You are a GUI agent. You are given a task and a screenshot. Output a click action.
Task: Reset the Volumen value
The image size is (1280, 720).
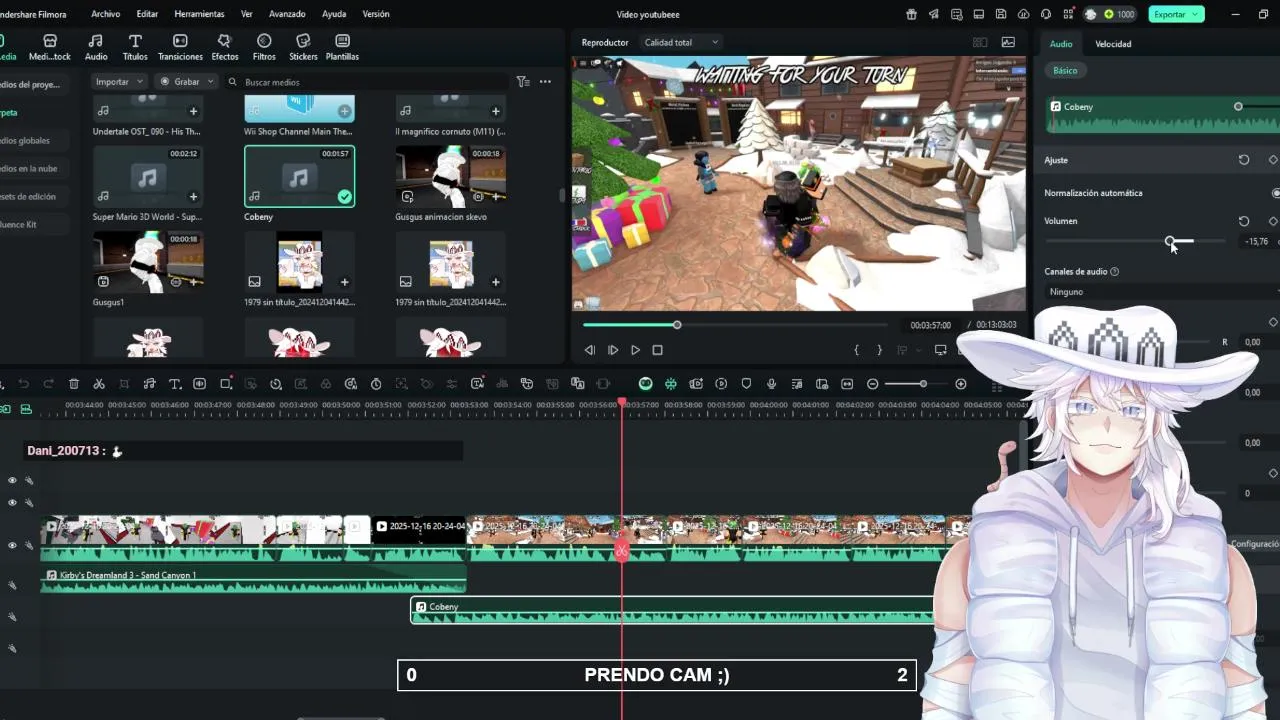pos(1244,221)
